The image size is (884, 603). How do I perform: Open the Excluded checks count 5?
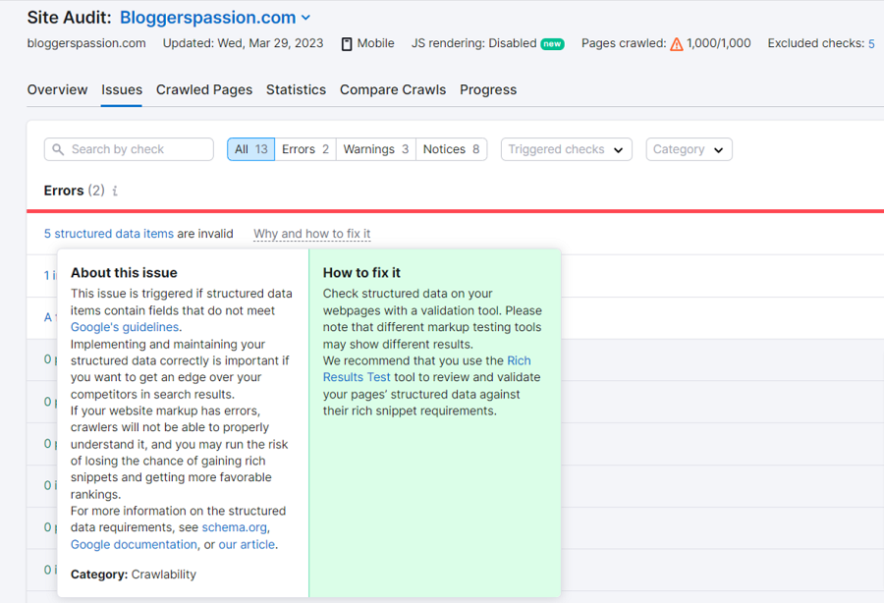click(x=871, y=43)
